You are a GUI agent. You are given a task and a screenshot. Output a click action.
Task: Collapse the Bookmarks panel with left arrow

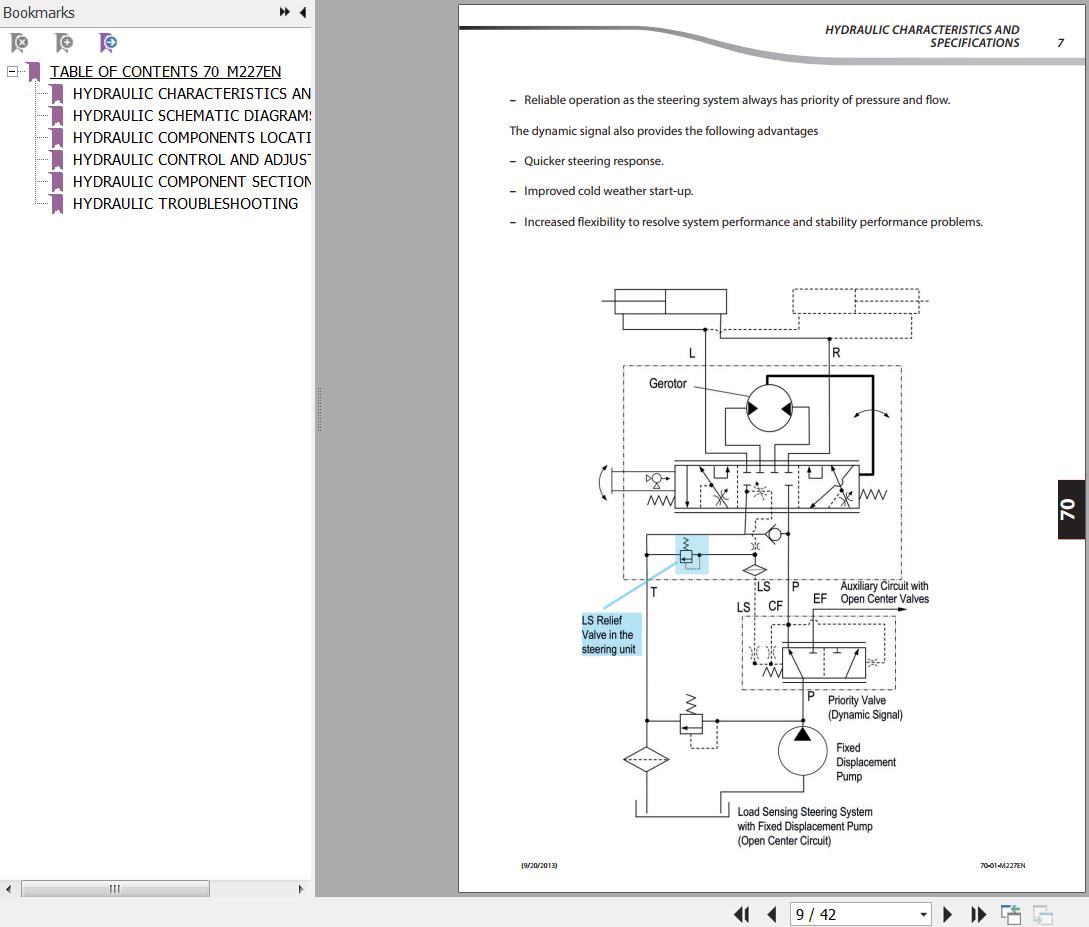pyautogui.click(x=303, y=12)
